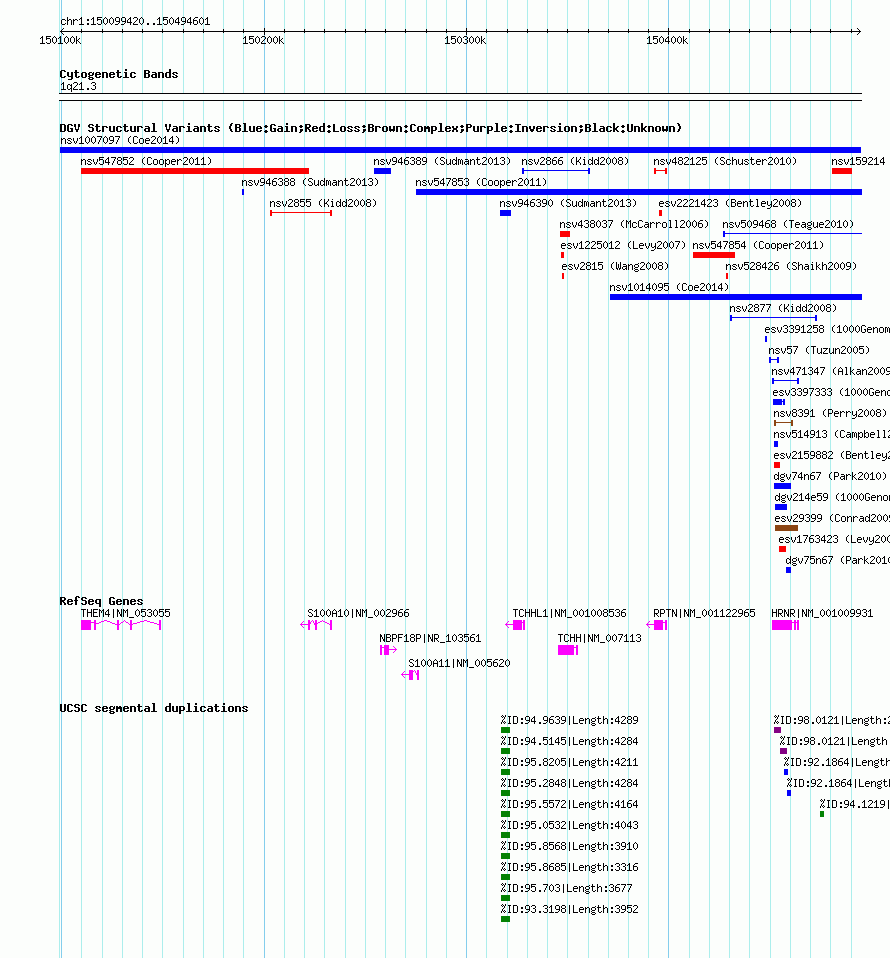890x958 pixels.
Task: Click the THEM4 gene glyph
Action: [121, 624]
